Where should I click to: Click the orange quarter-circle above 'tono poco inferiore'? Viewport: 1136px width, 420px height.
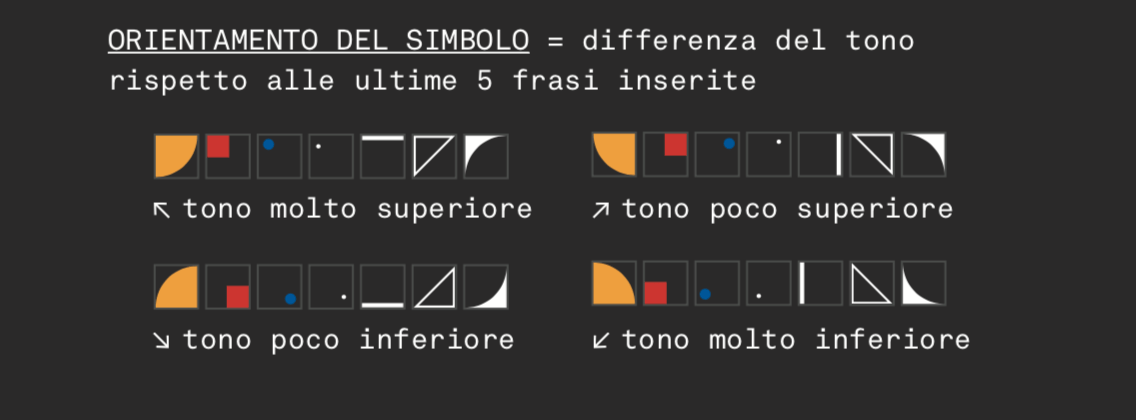point(177,287)
